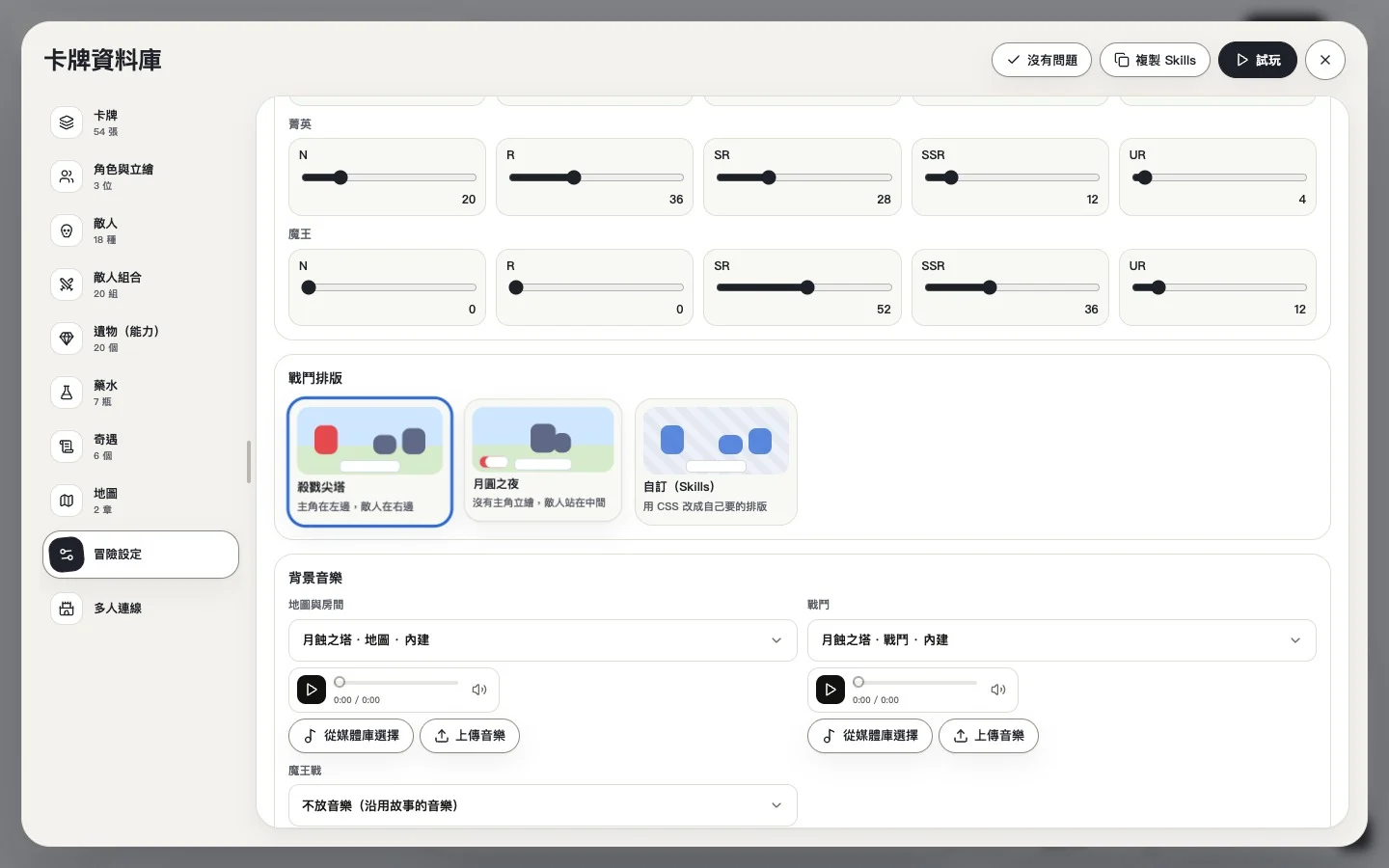Viewport: 1389px width, 868px height.
Task: Open the 卡牌 cards section icon
Action: coord(67,122)
